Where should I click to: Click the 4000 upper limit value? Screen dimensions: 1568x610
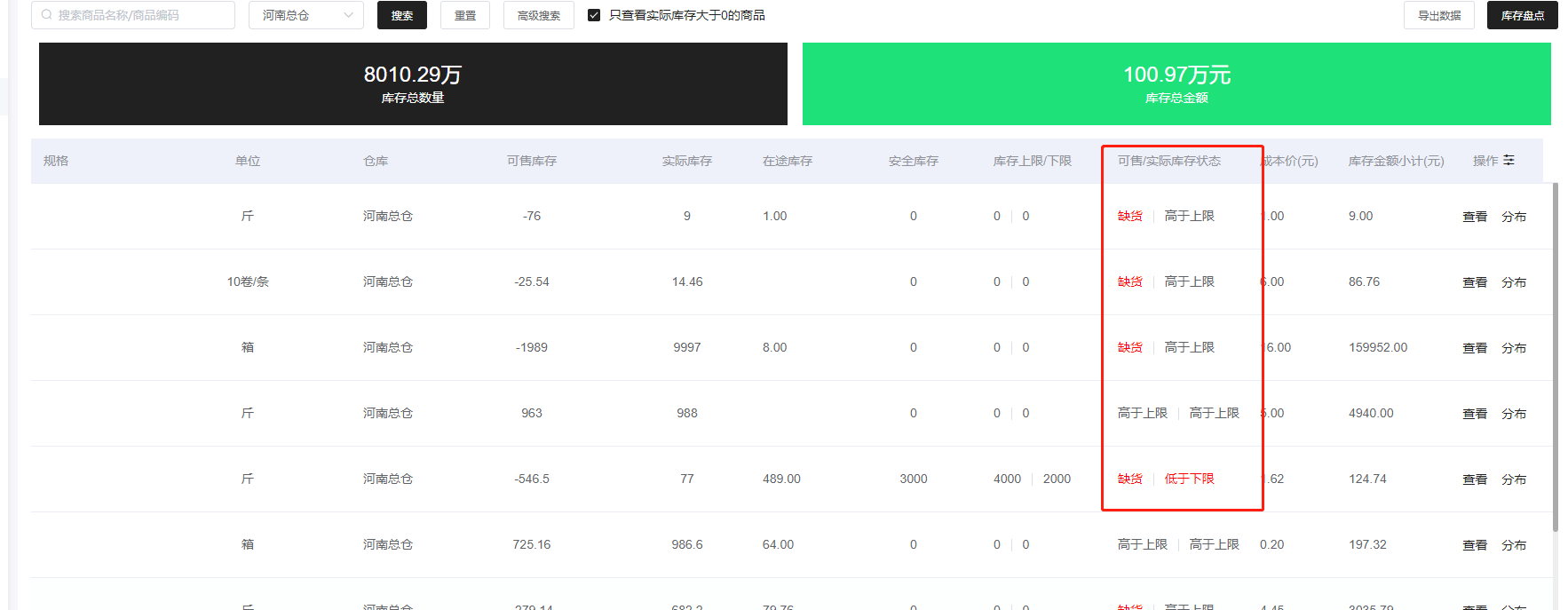click(1007, 479)
